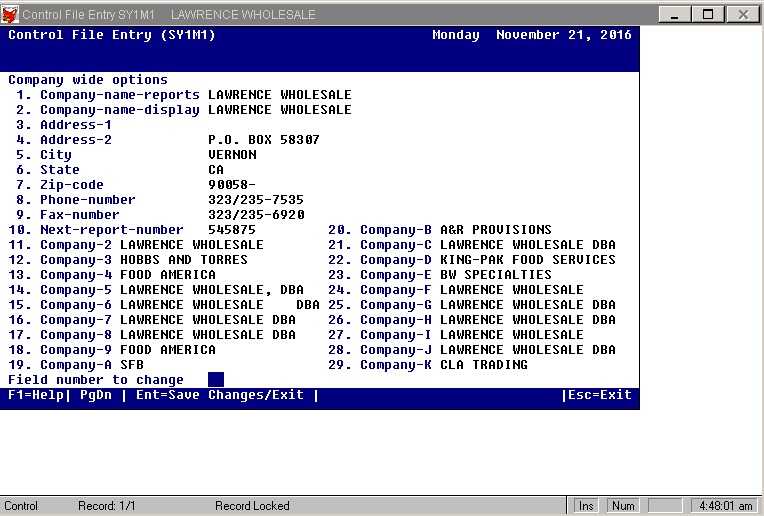The height and width of the screenshot is (516, 764).
Task: Click phone number 323/235-7535
Action: coord(256,200)
